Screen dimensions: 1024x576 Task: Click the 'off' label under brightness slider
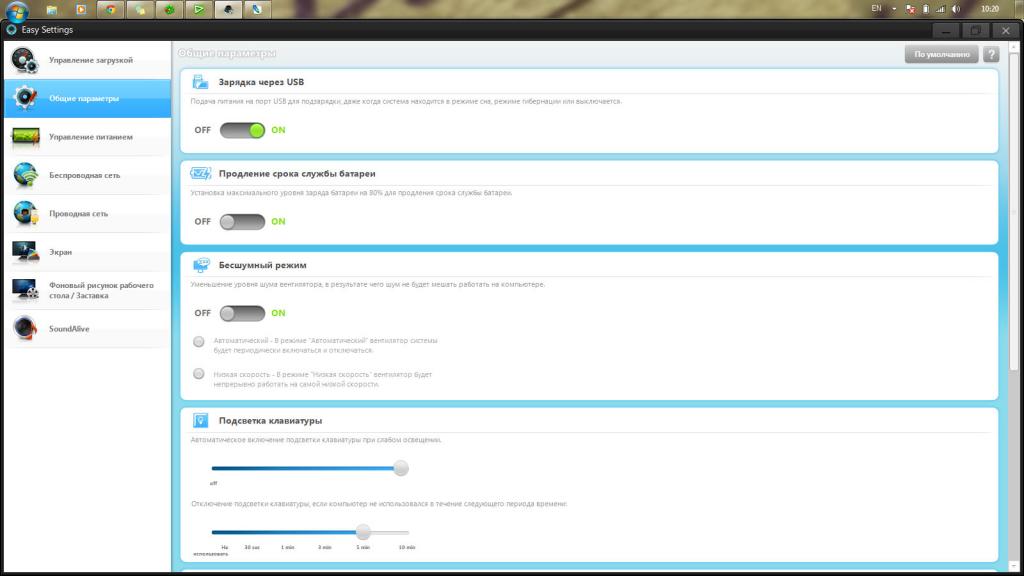point(214,483)
